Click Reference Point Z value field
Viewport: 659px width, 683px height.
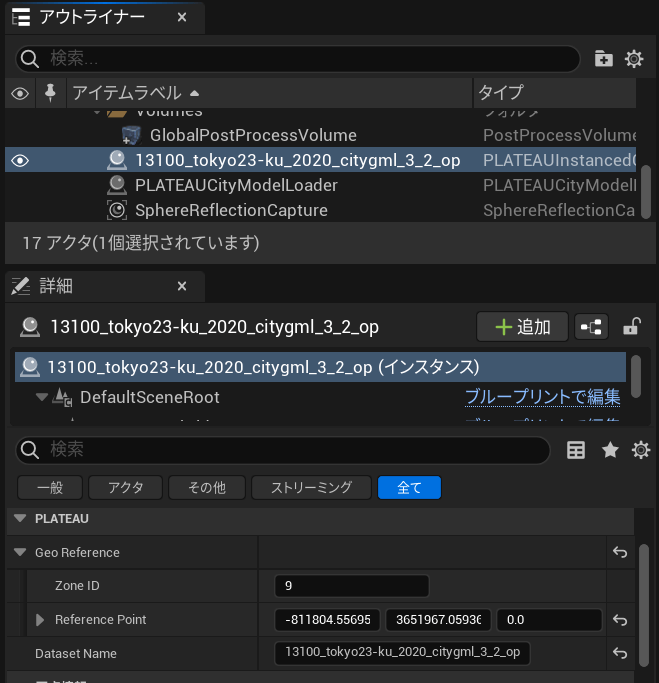coord(549,620)
